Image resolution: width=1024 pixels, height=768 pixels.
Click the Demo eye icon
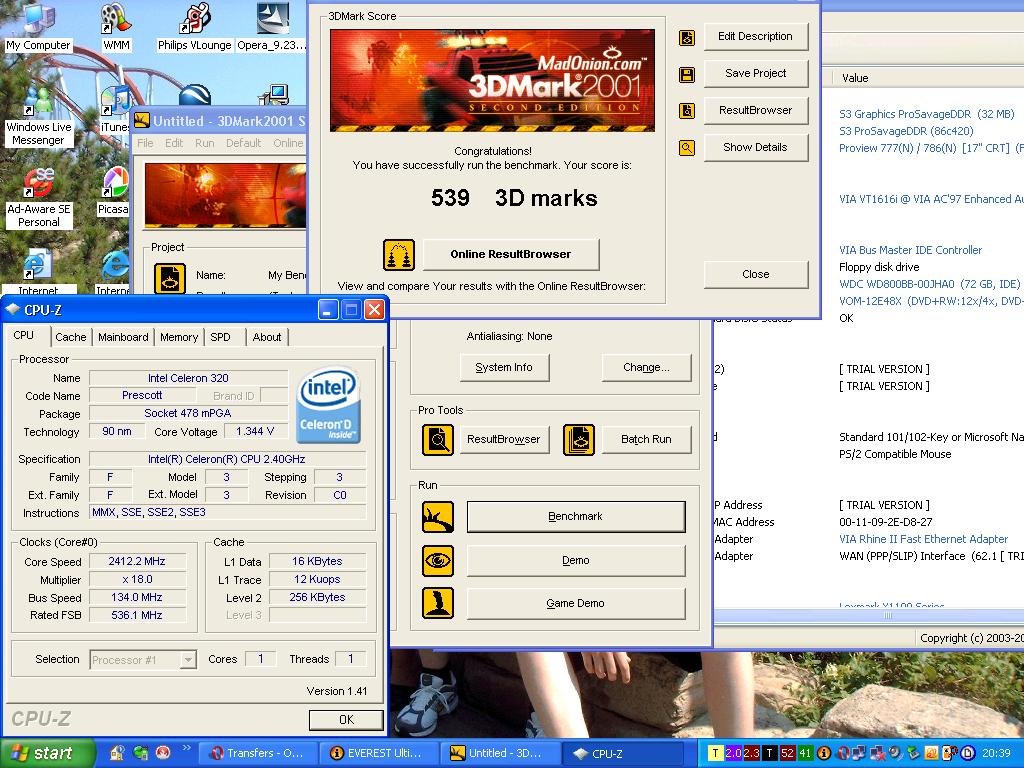[438, 560]
